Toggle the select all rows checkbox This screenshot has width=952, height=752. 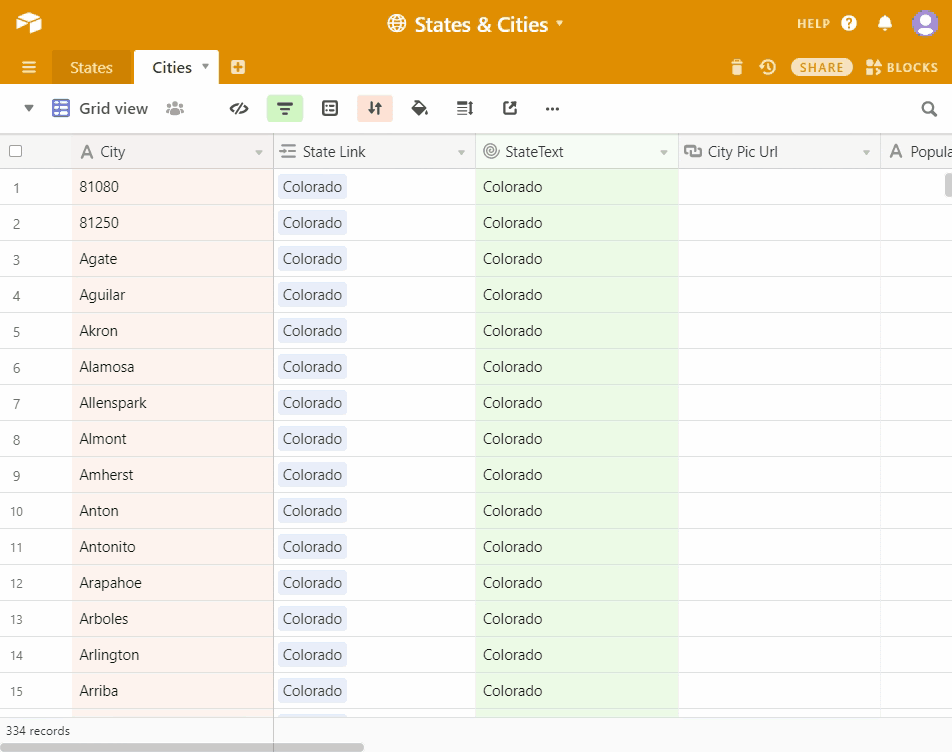15,152
